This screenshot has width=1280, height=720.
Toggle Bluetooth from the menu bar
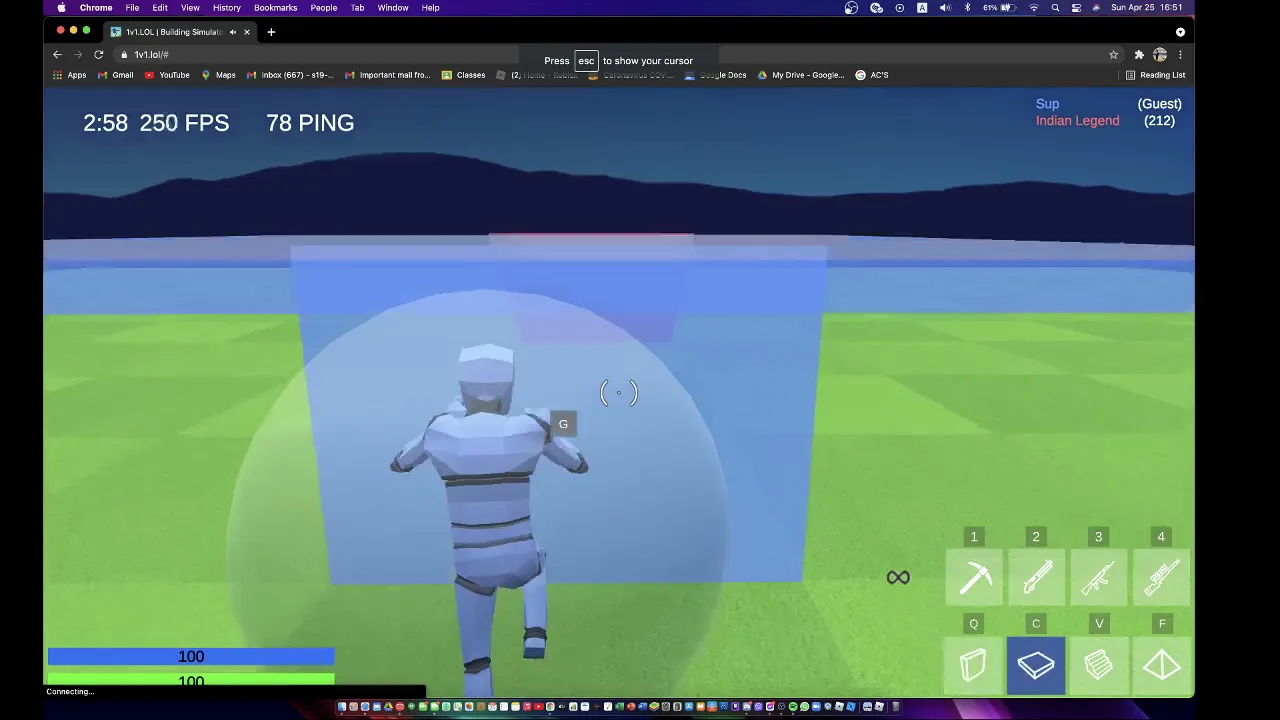coord(967,8)
